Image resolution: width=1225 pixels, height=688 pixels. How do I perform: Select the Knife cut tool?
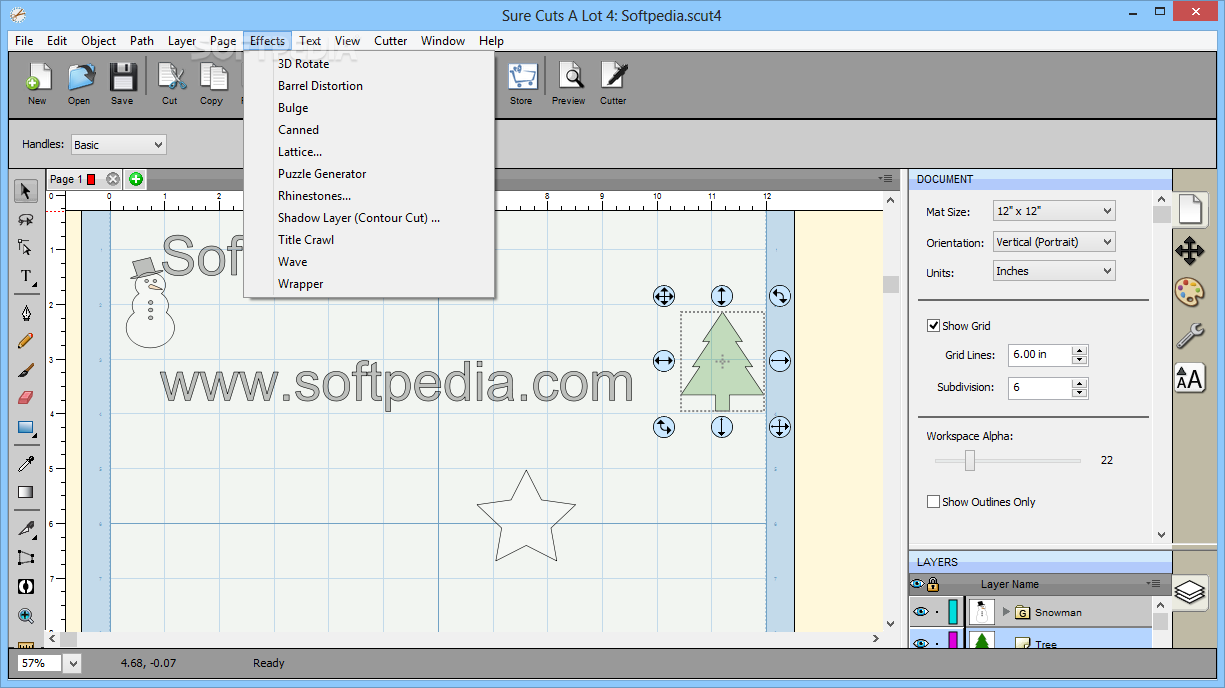click(26, 528)
